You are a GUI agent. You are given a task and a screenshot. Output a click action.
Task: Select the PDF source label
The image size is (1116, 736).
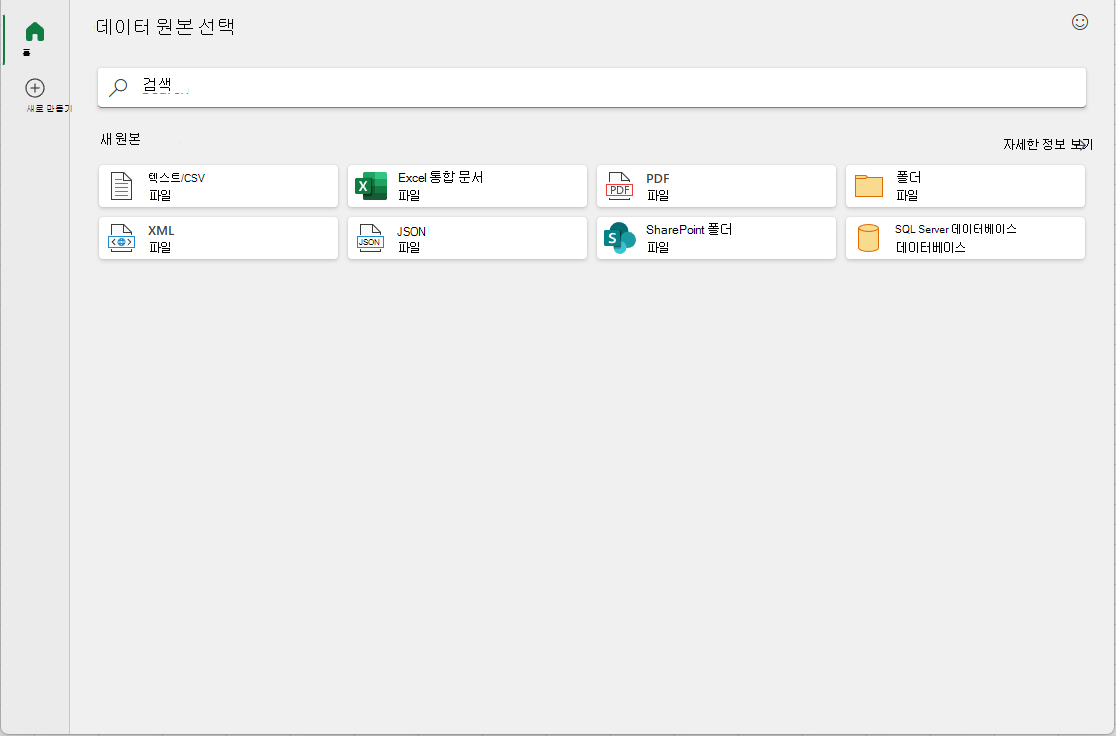pos(658,179)
